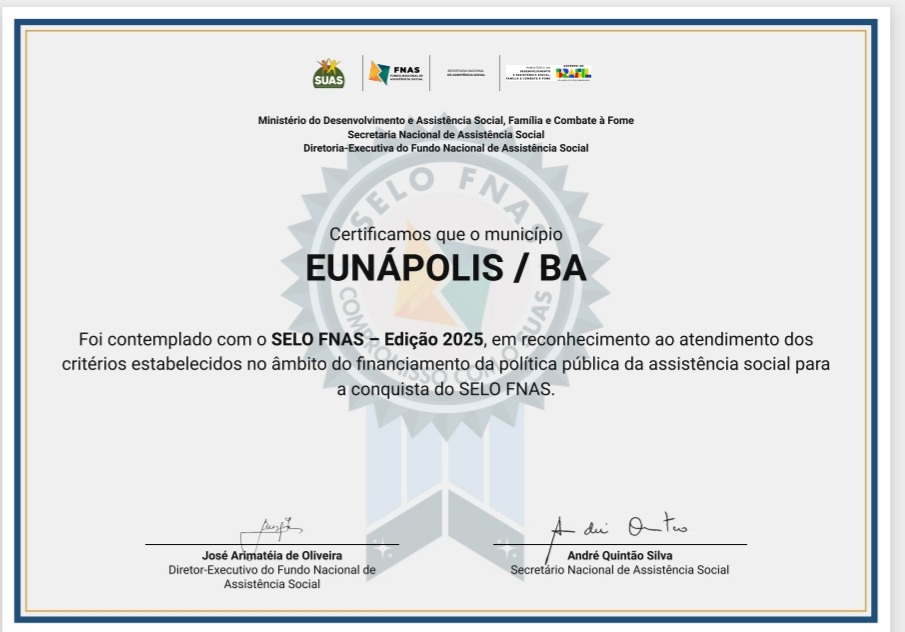Click the Ministério do Desenvolvimento logo beside Brasil
Screen dimensions: 905x632
(x=530, y=73)
